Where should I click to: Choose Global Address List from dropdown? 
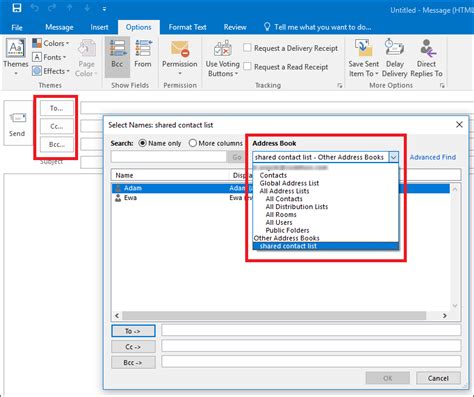click(x=289, y=183)
